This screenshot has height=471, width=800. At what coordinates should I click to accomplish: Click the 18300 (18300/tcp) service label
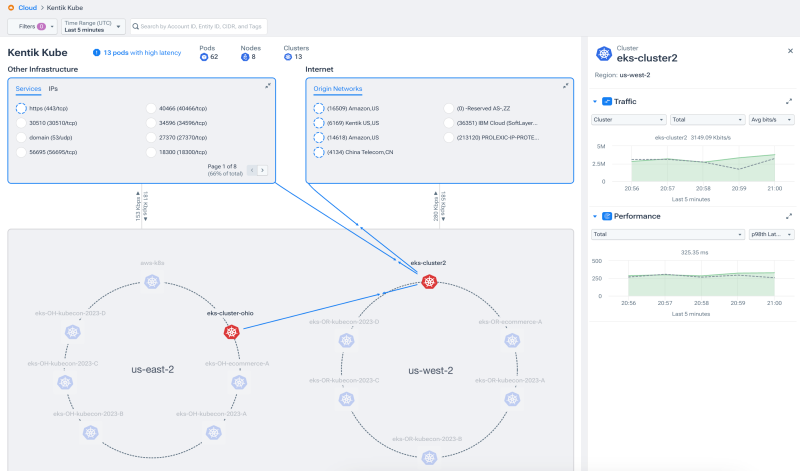[x=183, y=152]
